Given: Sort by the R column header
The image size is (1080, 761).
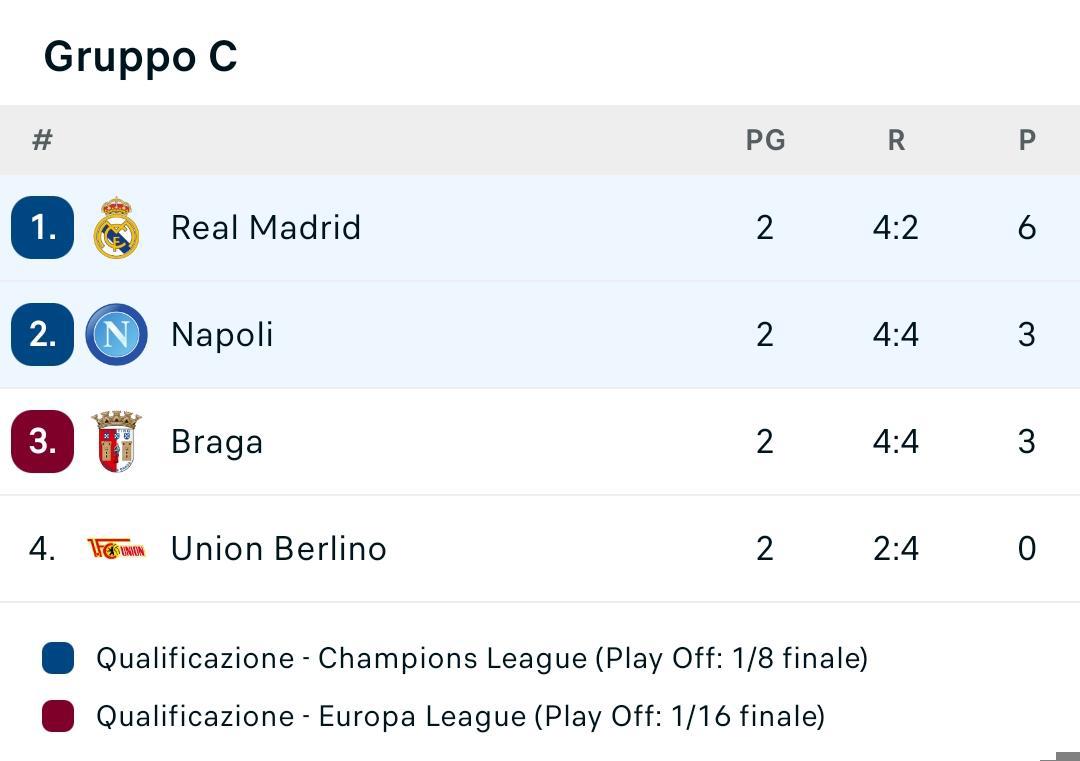Looking at the screenshot, I should [896, 140].
